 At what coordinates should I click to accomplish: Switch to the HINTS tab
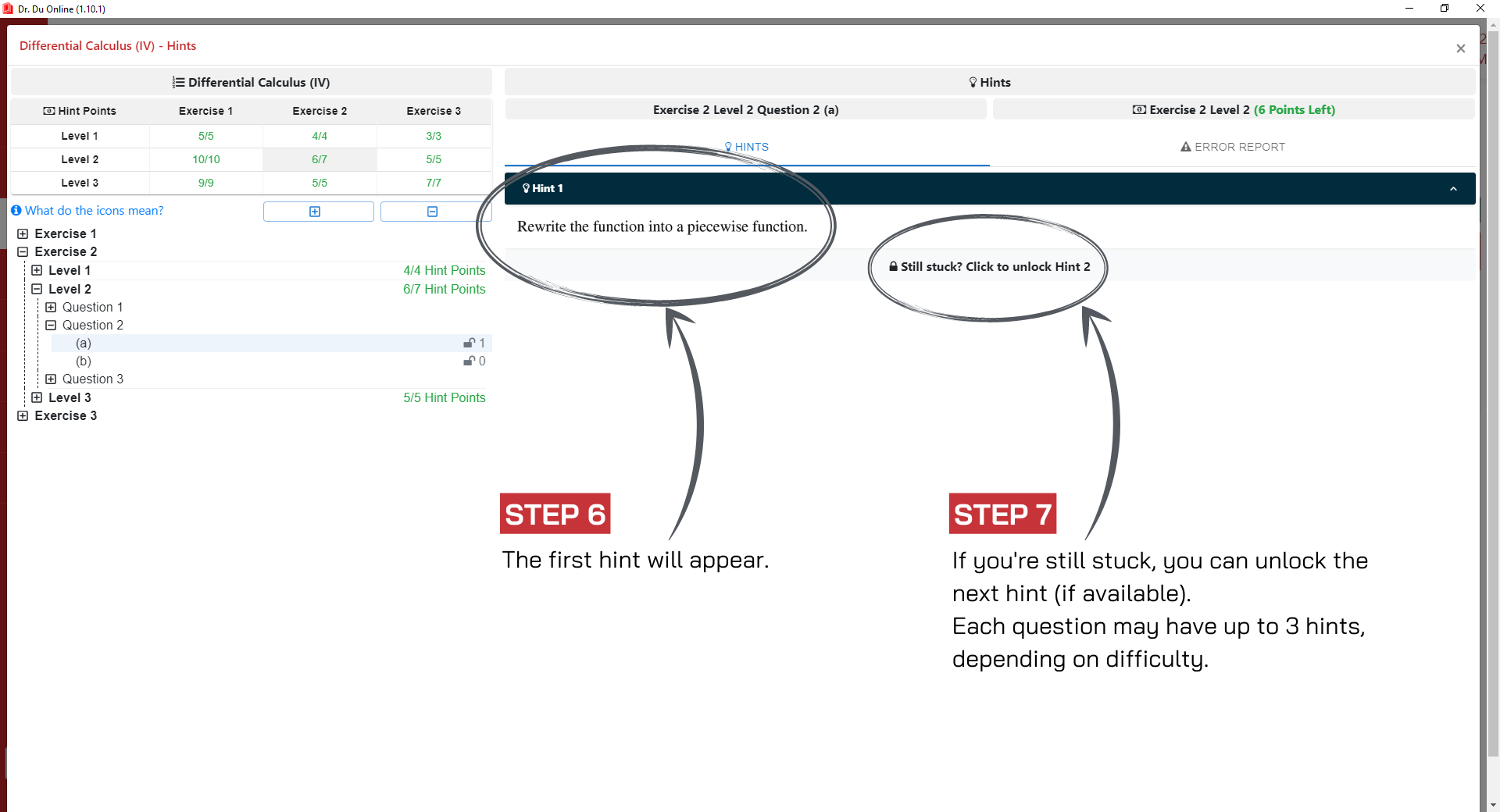coord(747,147)
